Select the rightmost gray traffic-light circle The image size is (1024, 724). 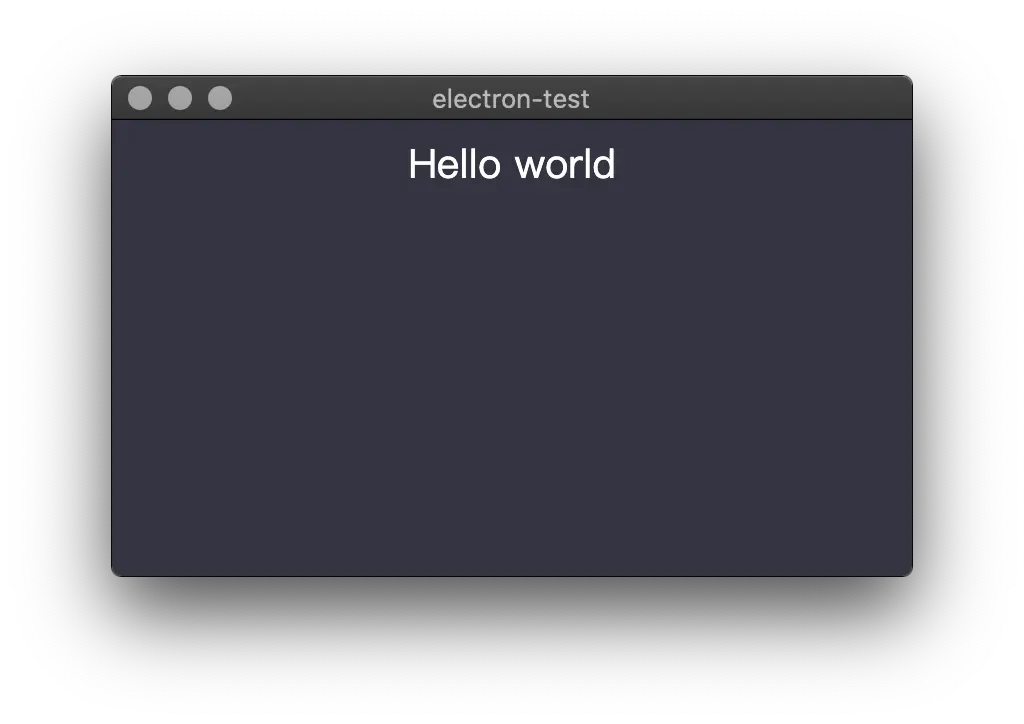[x=220, y=99]
